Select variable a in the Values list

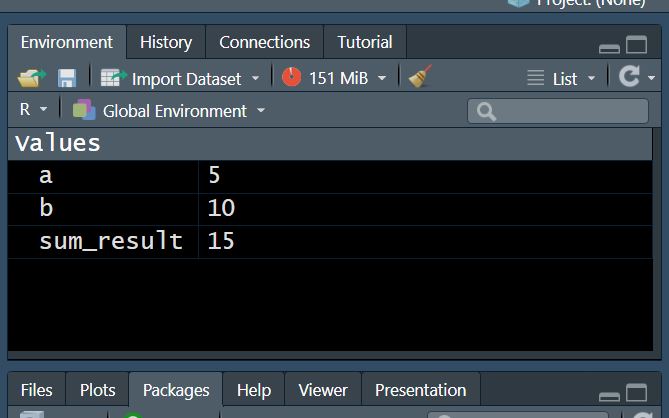46,176
